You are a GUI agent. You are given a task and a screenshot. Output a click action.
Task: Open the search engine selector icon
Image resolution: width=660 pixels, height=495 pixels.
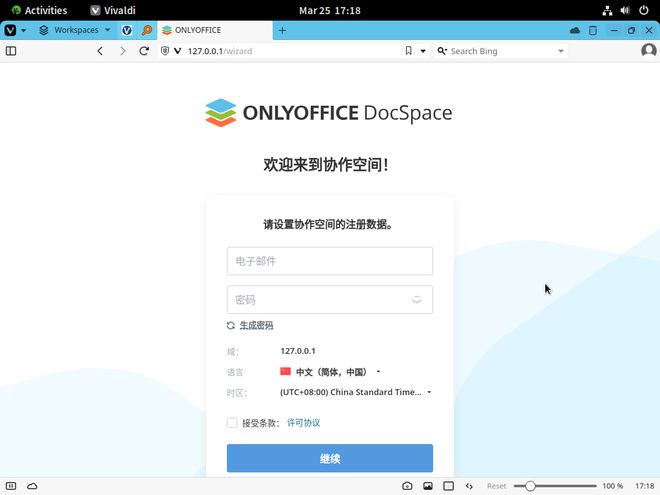[442, 51]
